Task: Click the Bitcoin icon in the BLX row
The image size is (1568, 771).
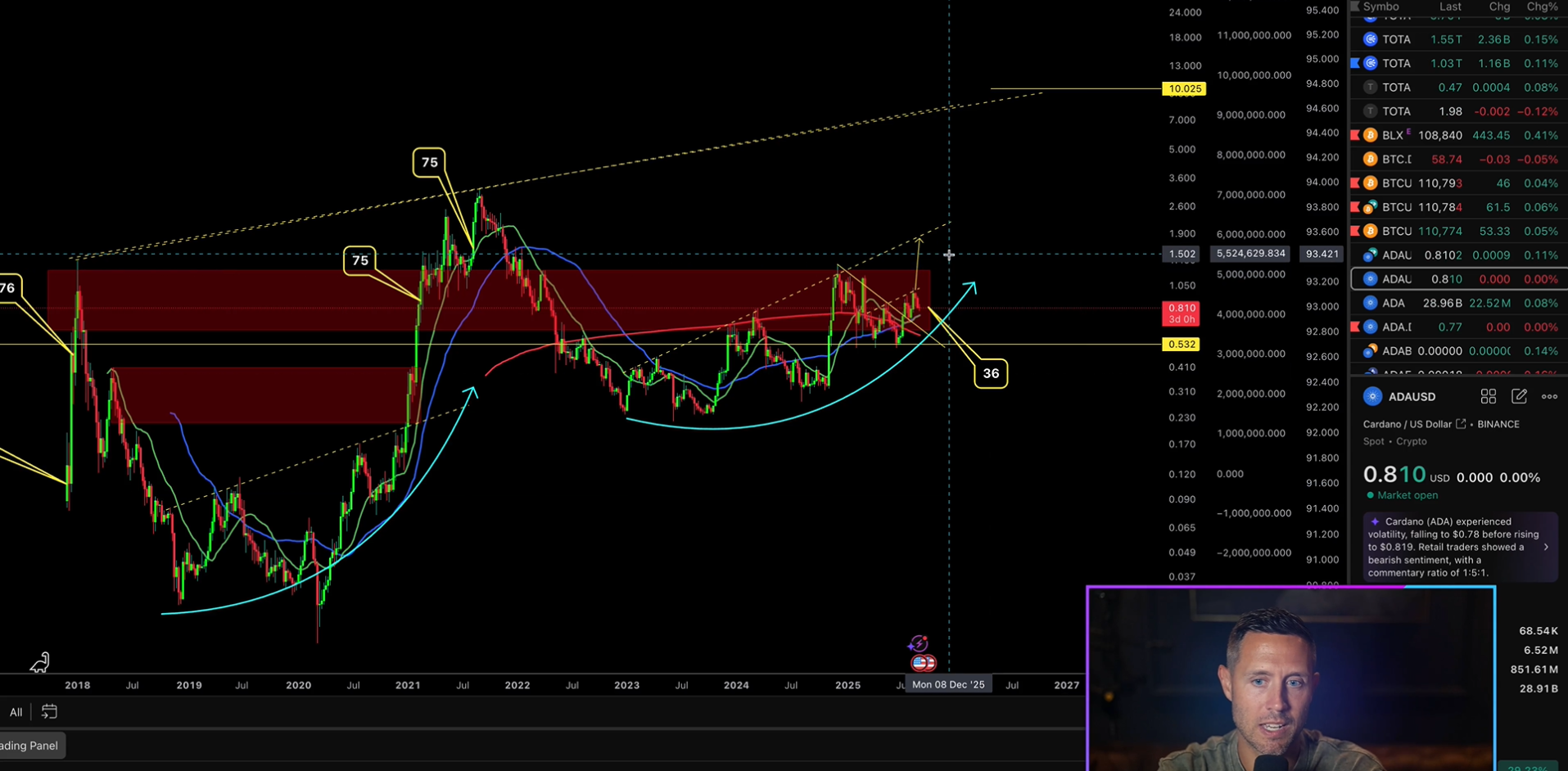Action: coord(1370,135)
